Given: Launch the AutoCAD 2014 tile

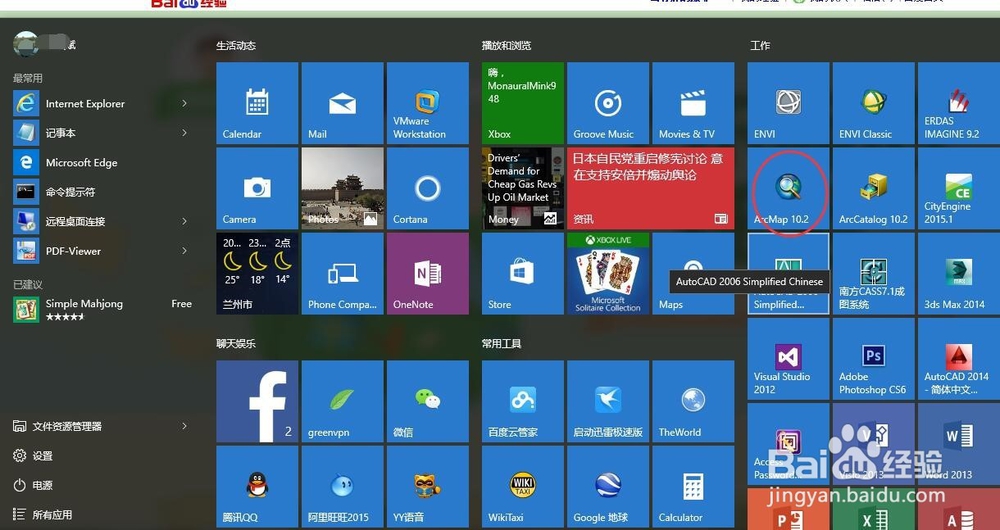Looking at the screenshot, I should pyautogui.click(x=959, y=359).
